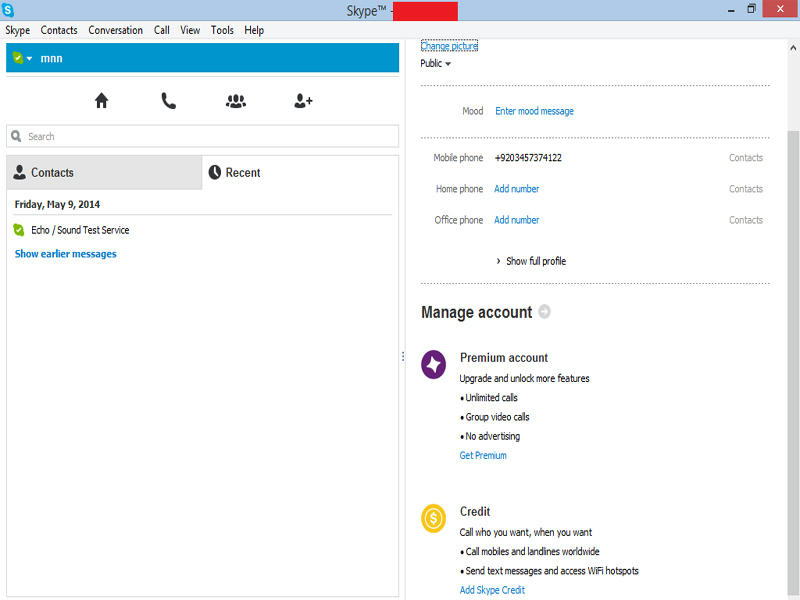
Task: Open the Call menu
Action: point(162,30)
